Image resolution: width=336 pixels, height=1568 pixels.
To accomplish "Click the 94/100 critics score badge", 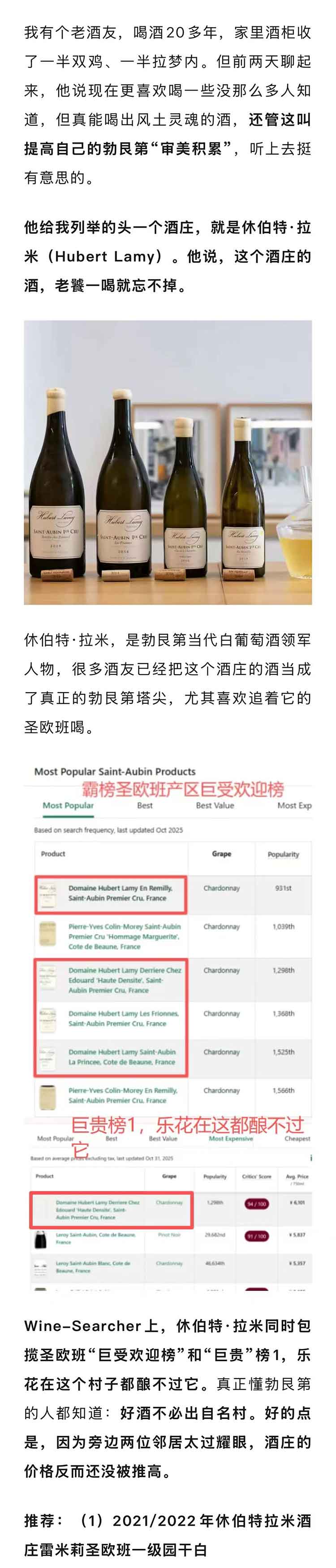I will [256, 1204].
